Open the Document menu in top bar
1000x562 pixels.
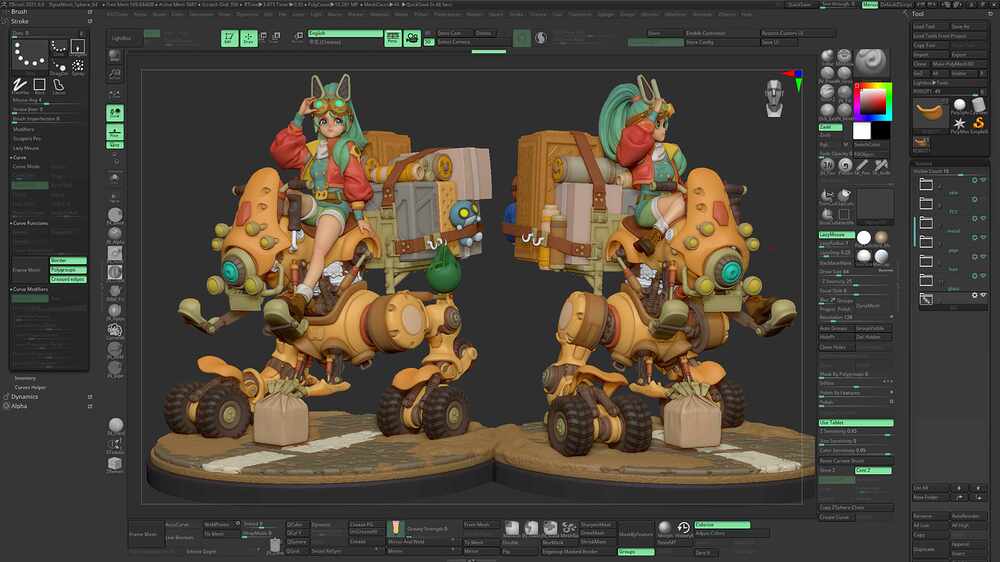tap(202, 13)
